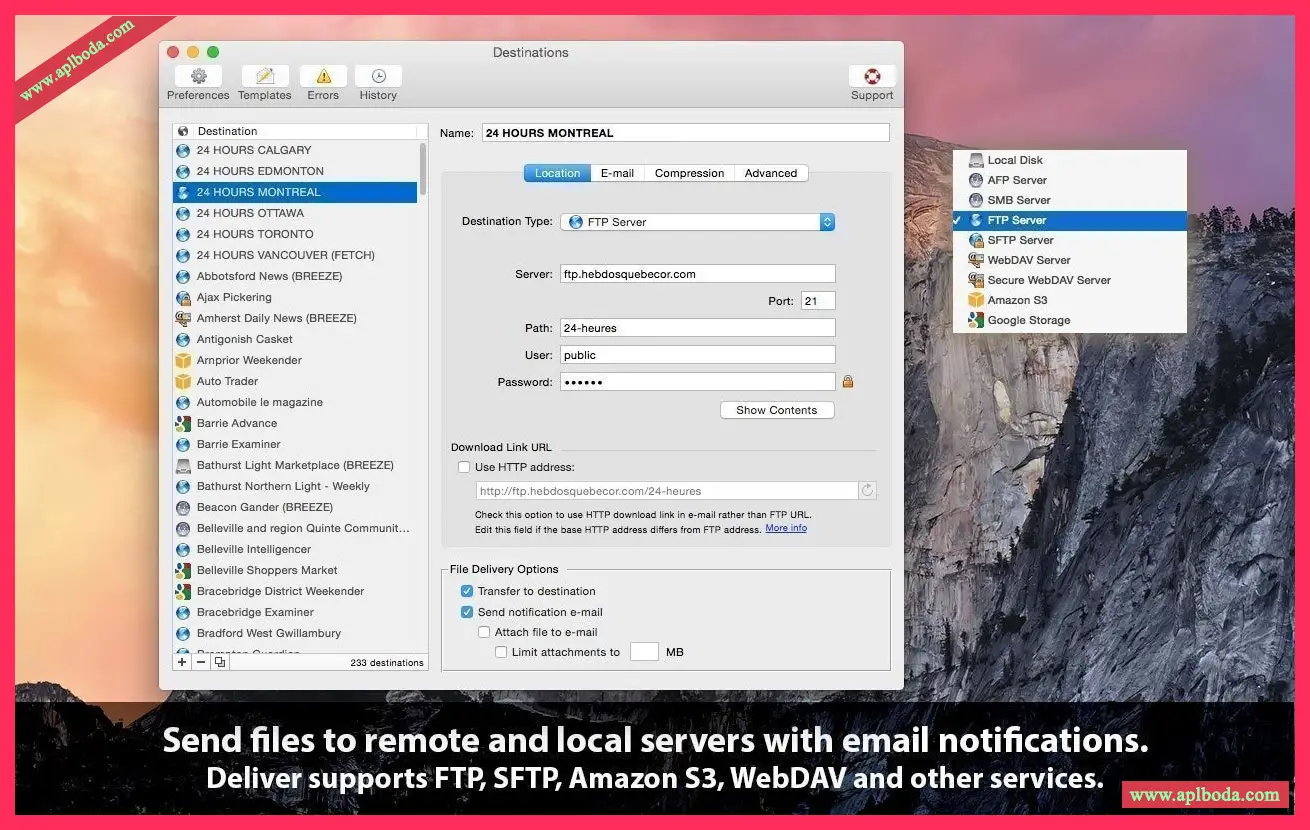Select Antigonish Casket destination
The width and height of the screenshot is (1310, 830).
(x=295, y=339)
